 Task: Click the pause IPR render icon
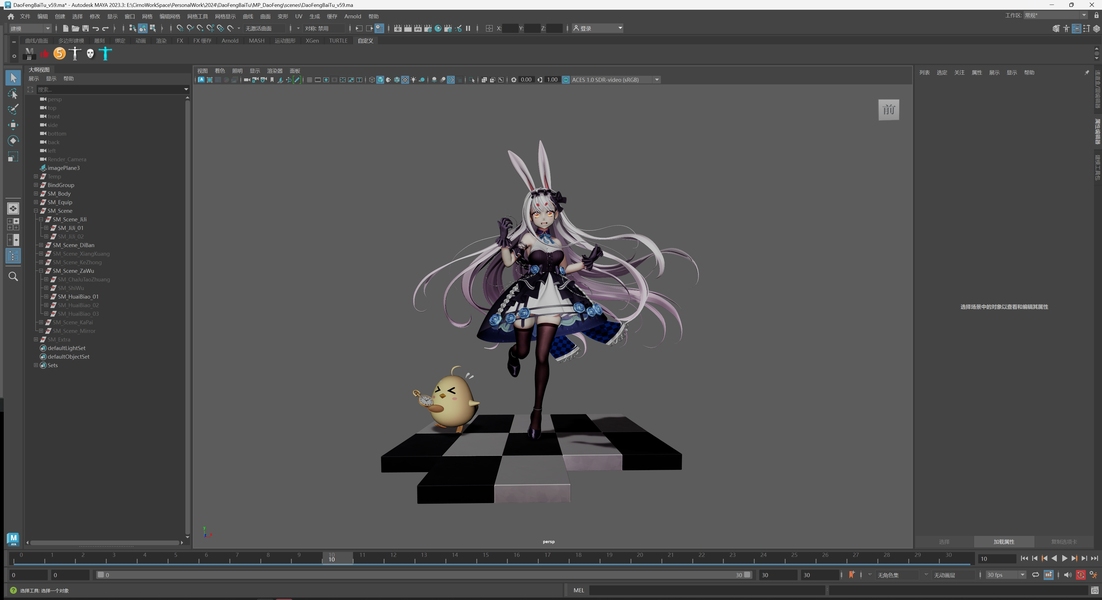click(467, 28)
